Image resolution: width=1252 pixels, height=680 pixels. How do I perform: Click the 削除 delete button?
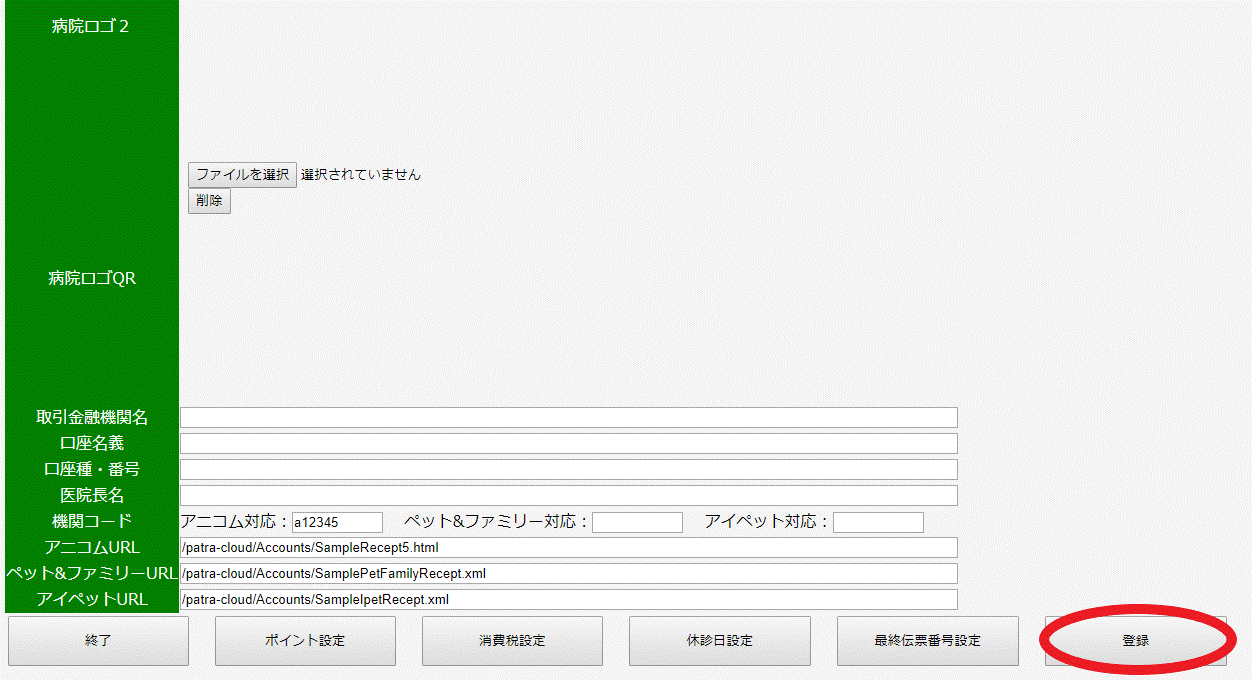pos(209,201)
